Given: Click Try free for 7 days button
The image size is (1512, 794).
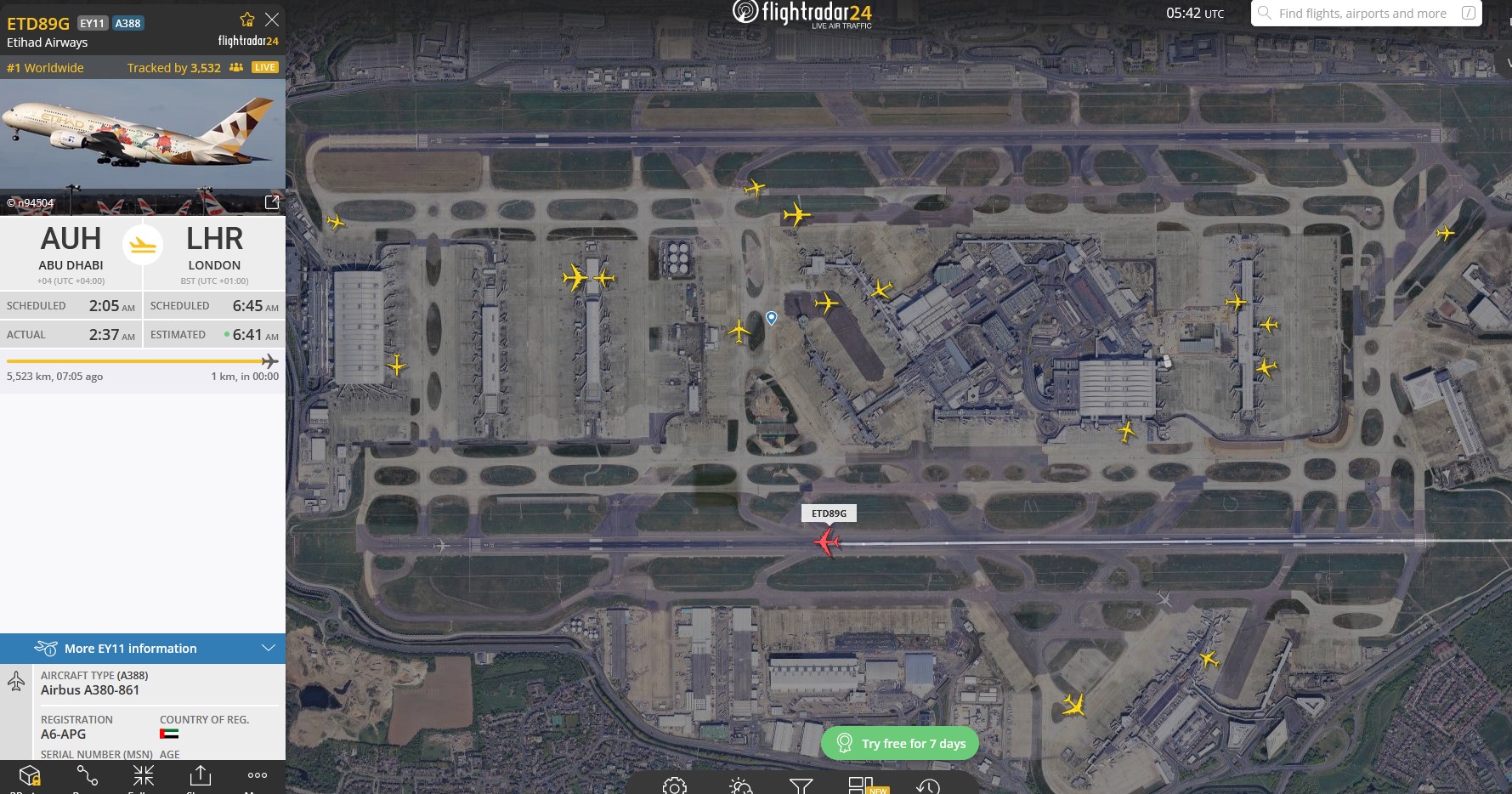Looking at the screenshot, I should click(x=900, y=744).
